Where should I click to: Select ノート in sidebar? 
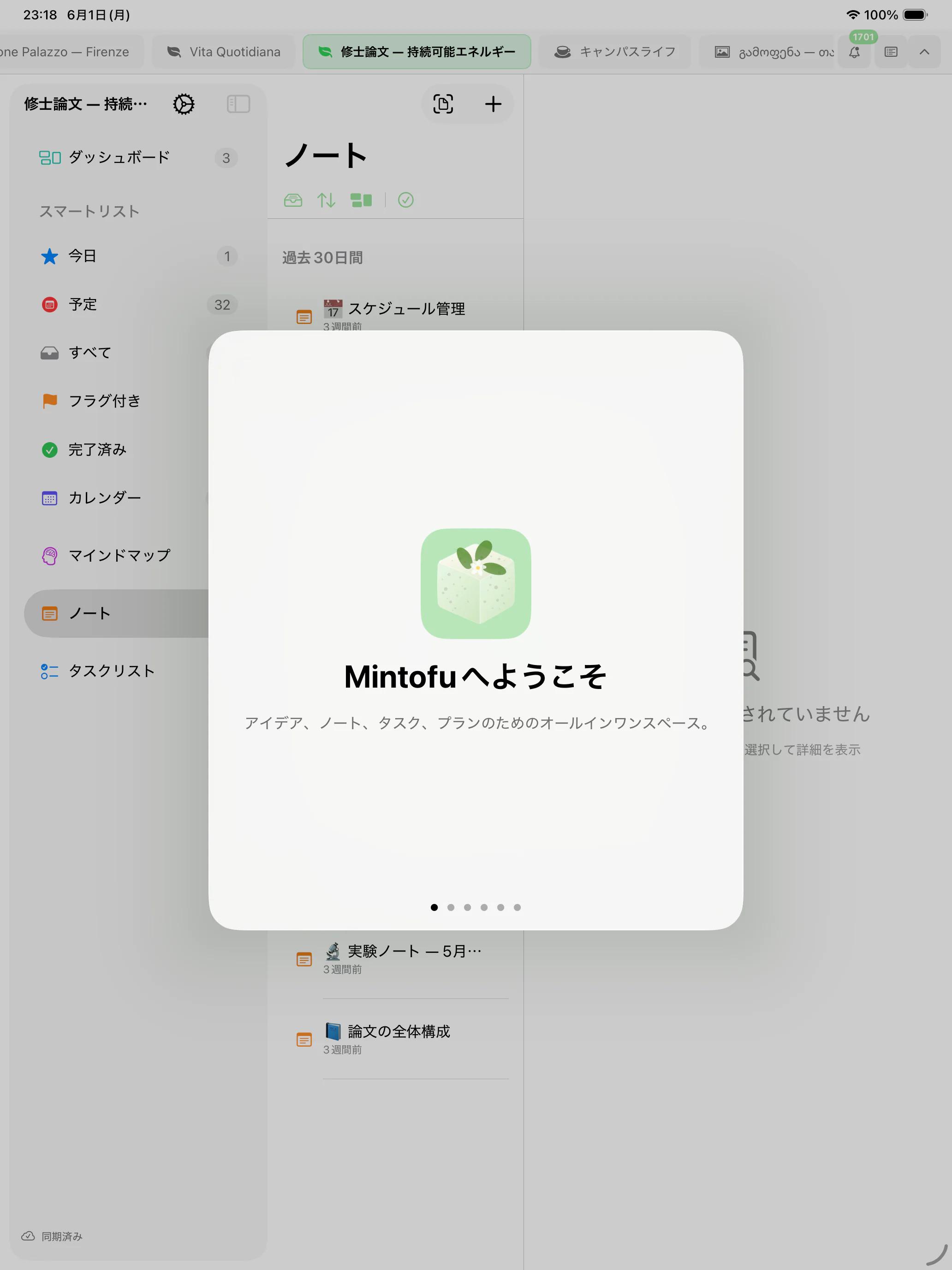pos(117,613)
